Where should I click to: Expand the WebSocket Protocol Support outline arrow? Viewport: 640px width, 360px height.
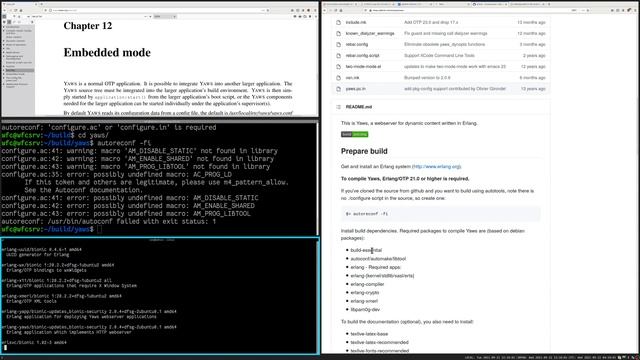[x=4, y=84]
